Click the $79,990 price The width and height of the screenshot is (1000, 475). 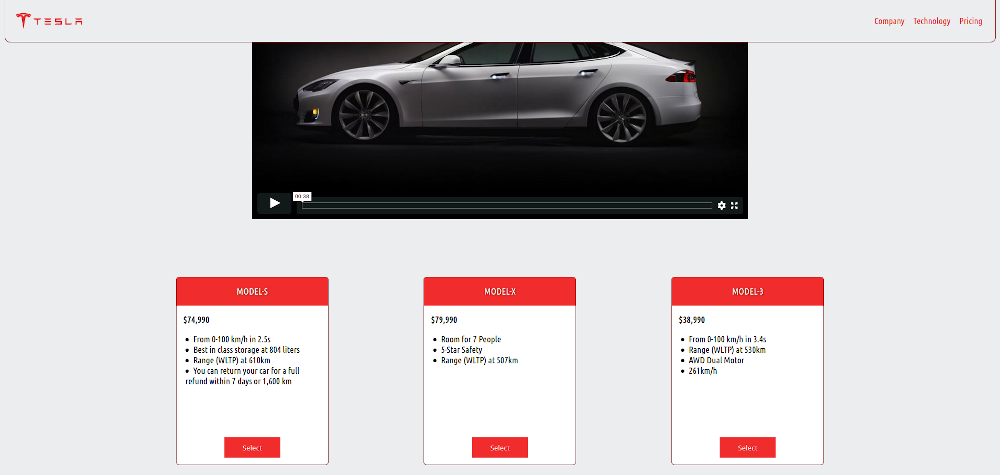click(444, 320)
